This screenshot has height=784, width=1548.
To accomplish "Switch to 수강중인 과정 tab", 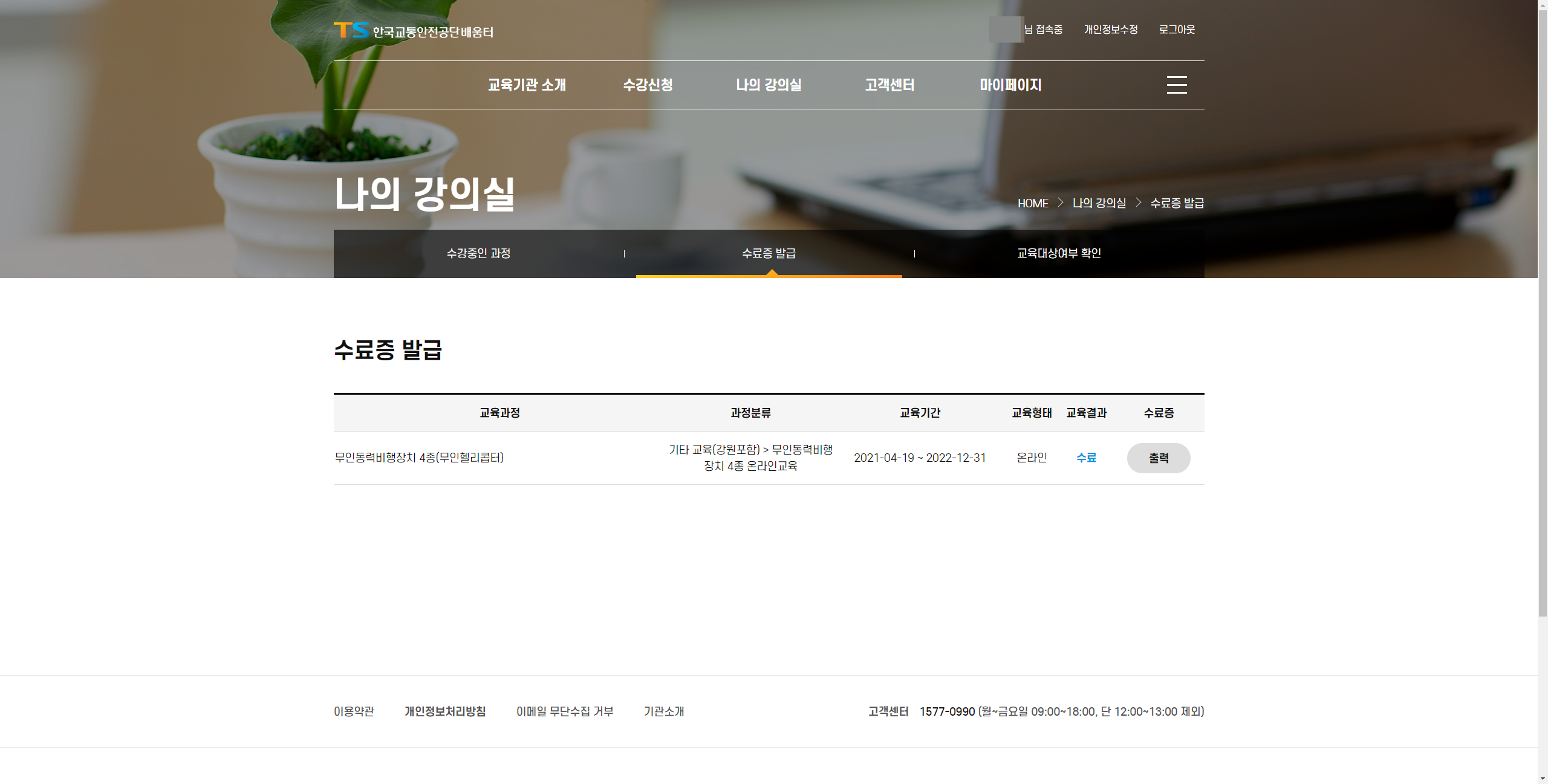I will pyautogui.click(x=478, y=253).
